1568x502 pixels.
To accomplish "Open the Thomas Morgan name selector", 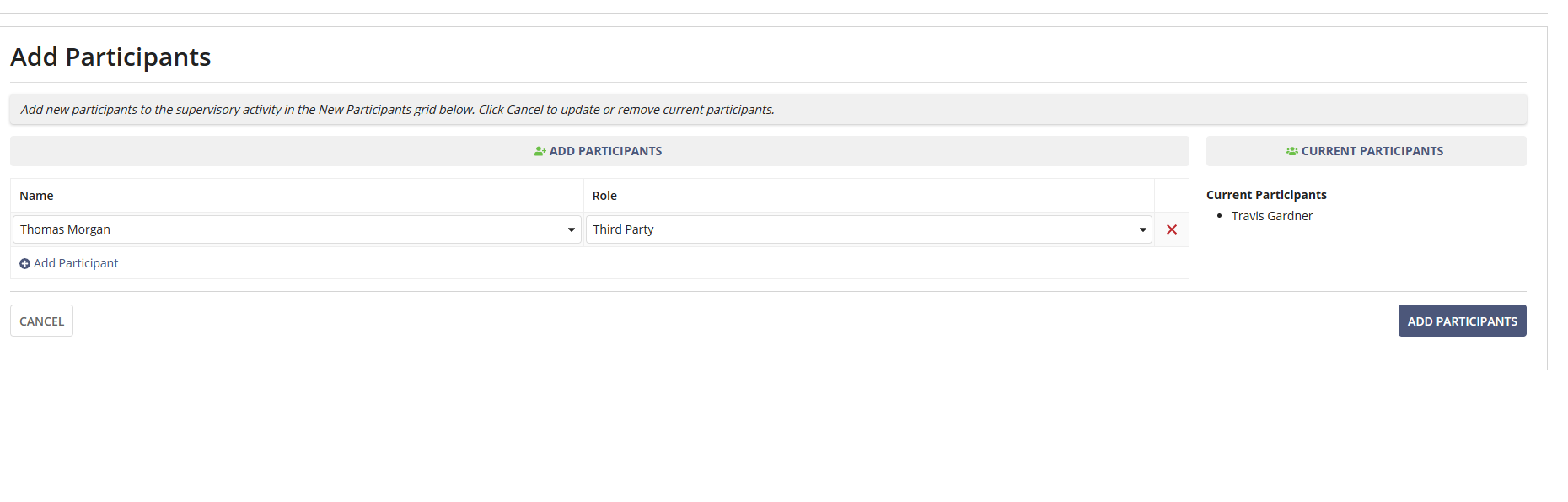I will tap(287, 229).
